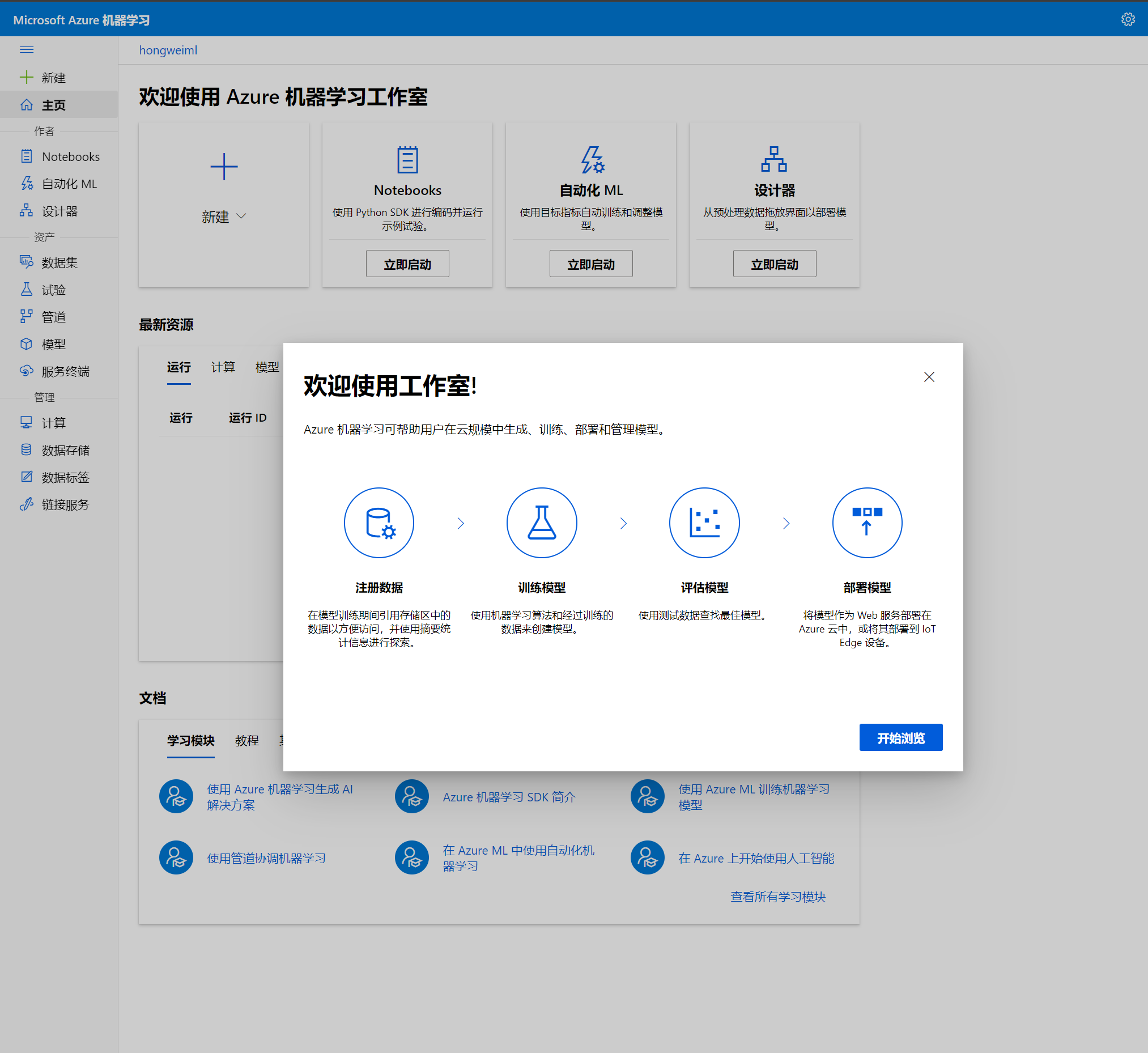The width and height of the screenshot is (1148, 1053).
Task: Open 查看所有学习模块 link
Action: point(778,897)
